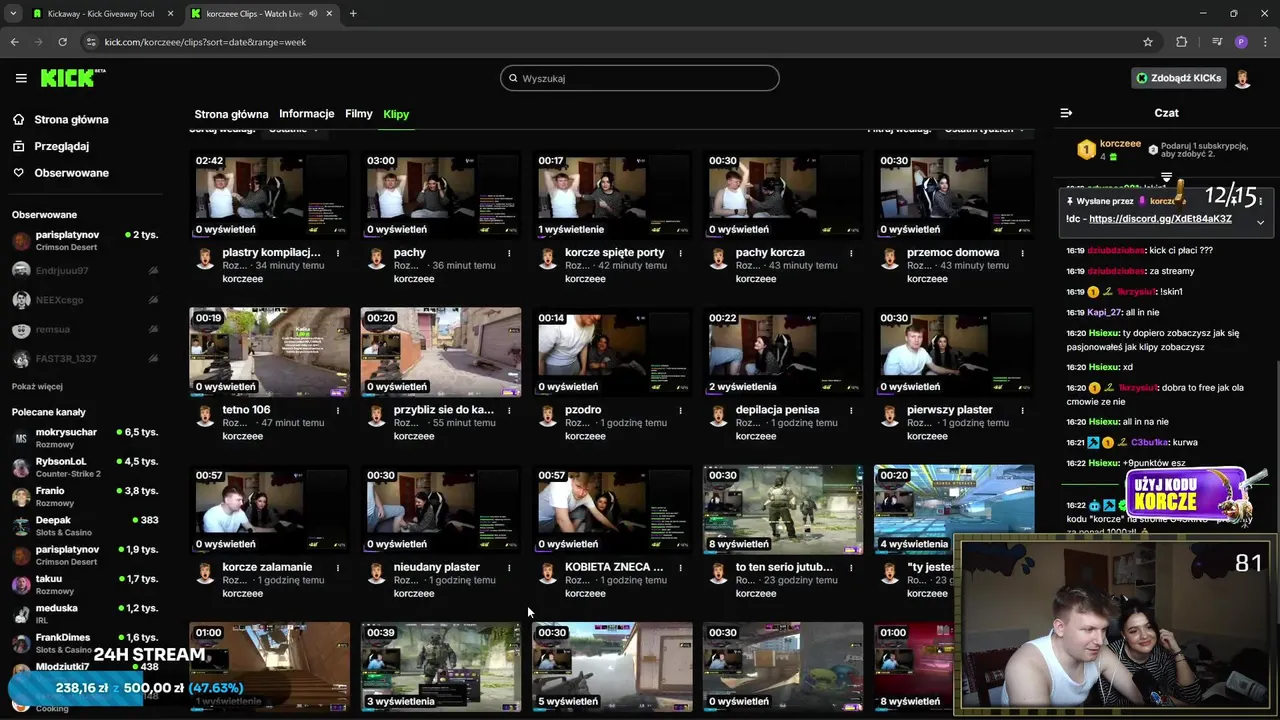
Task: Open options menu for clip 'pachy'
Action: pos(509,253)
